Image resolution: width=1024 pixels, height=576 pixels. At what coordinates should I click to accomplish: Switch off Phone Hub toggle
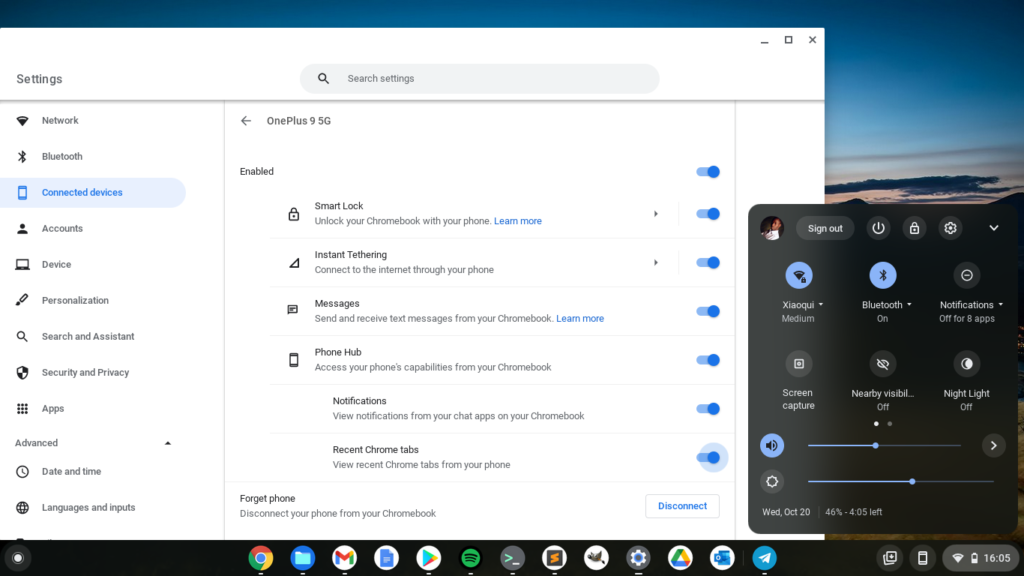(708, 360)
